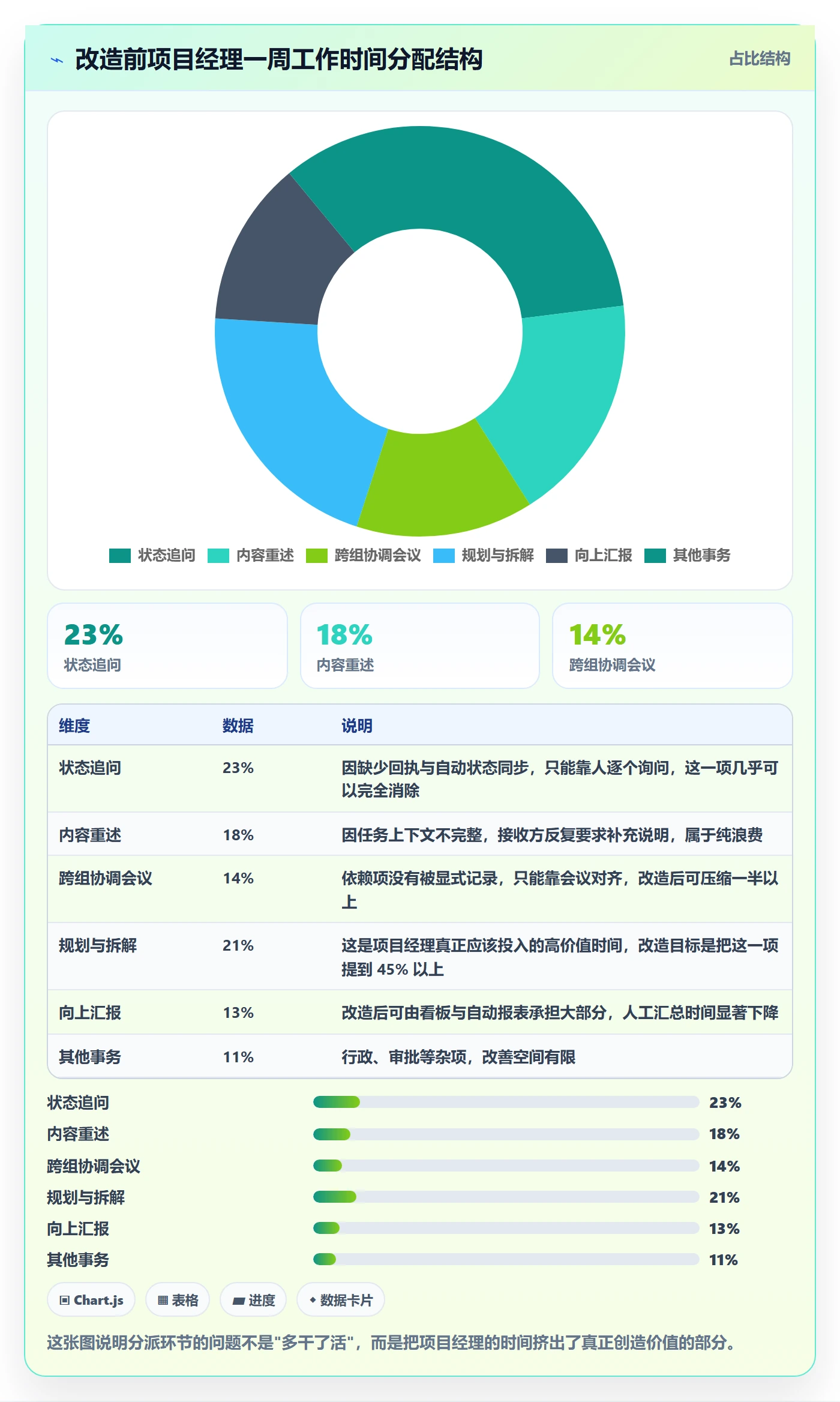Click the 21% cell in the table

click(238, 945)
